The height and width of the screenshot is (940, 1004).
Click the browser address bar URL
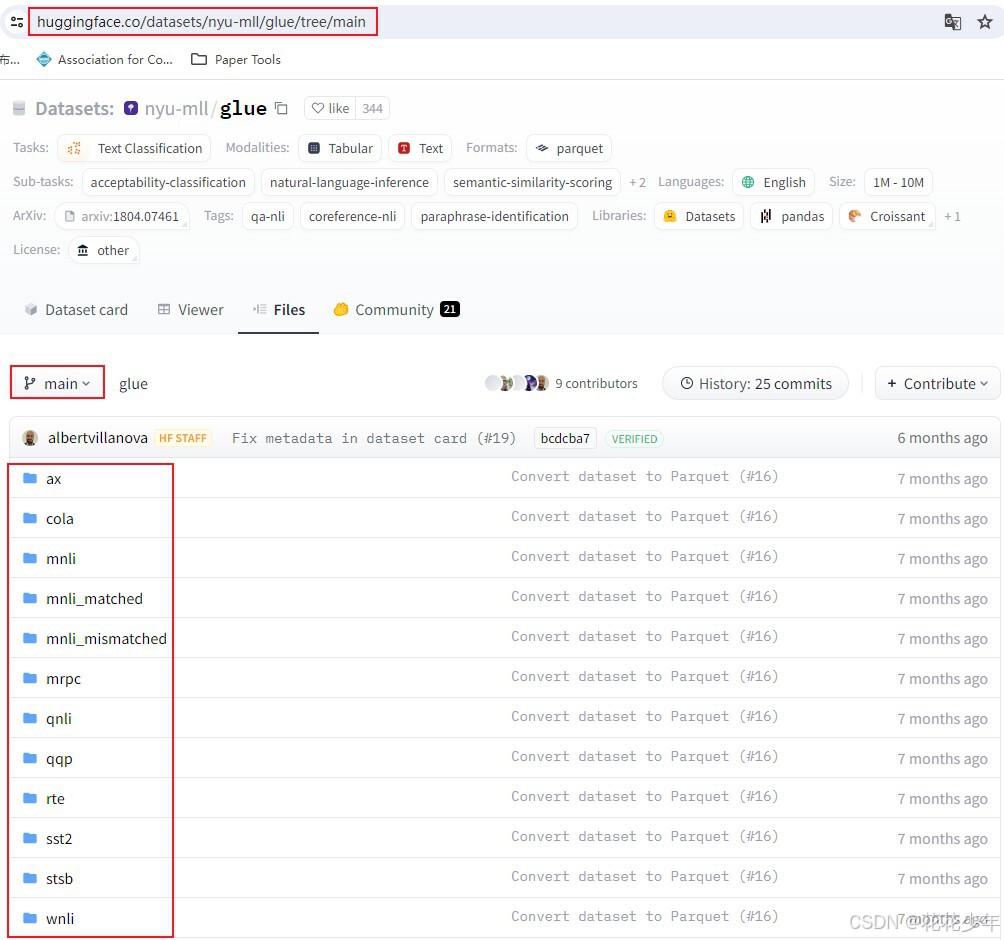[x=201, y=21]
